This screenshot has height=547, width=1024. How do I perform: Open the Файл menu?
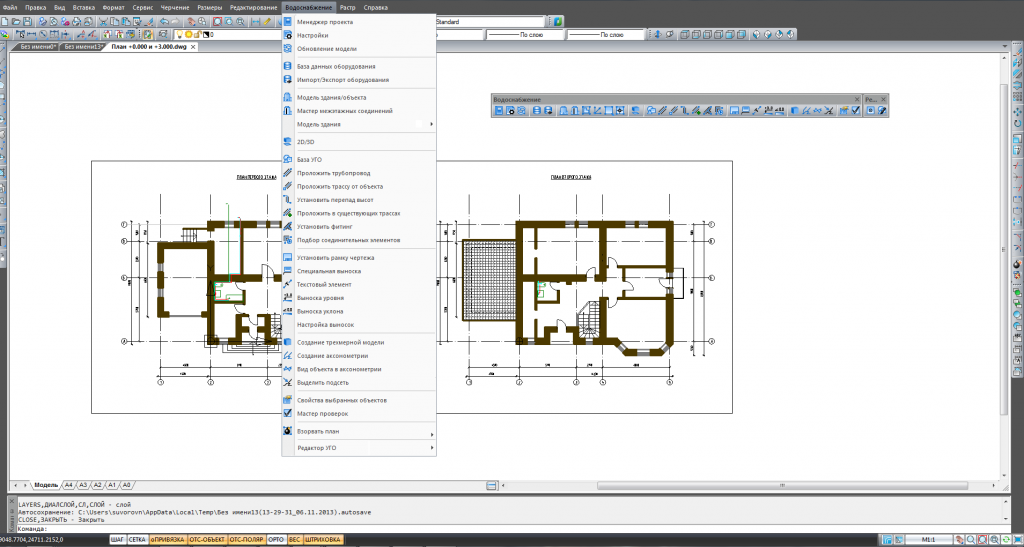(x=10, y=7)
